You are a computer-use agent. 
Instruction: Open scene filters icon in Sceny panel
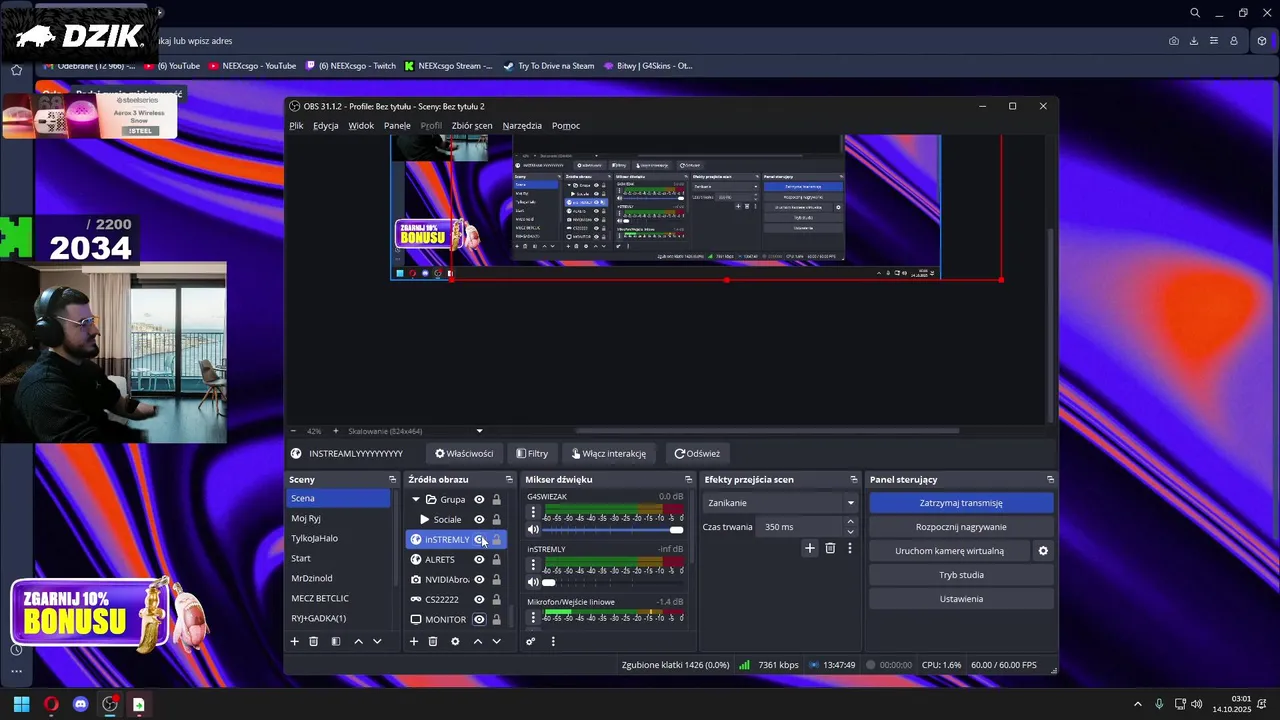(336, 641)
